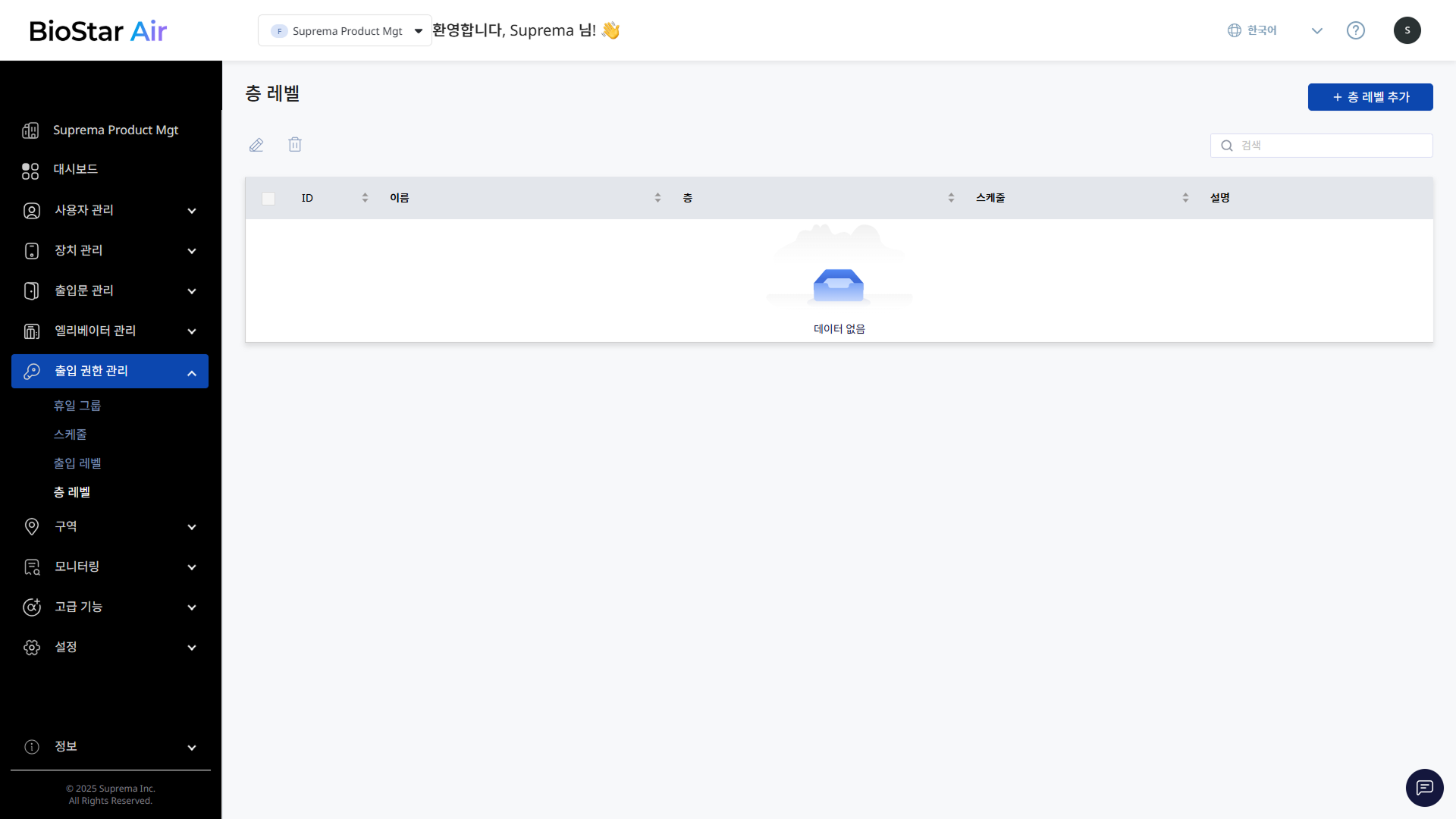Open the Suprema Product Mgt site dropdown
Screen dimensions: 1456x819
tap(345, 31)
